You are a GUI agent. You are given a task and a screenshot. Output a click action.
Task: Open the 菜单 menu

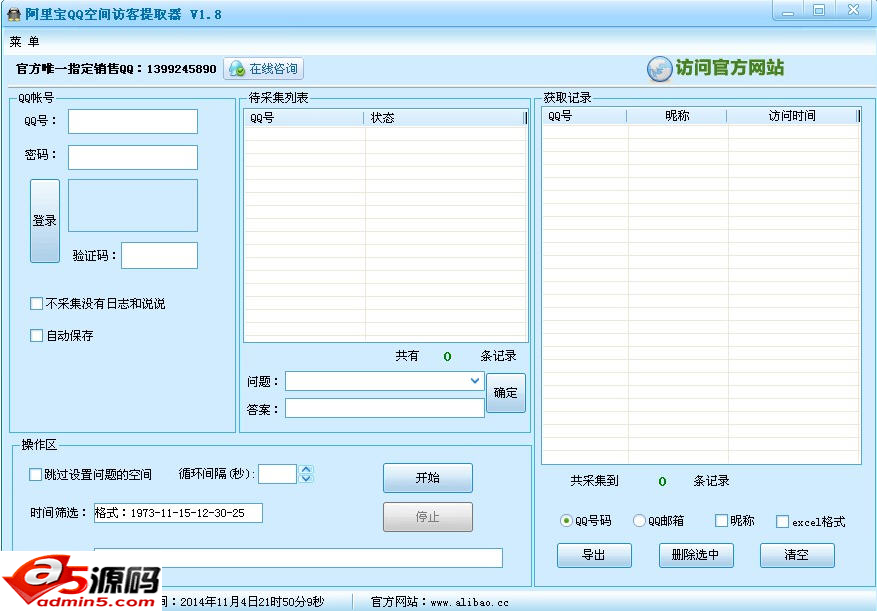(24, 41)
